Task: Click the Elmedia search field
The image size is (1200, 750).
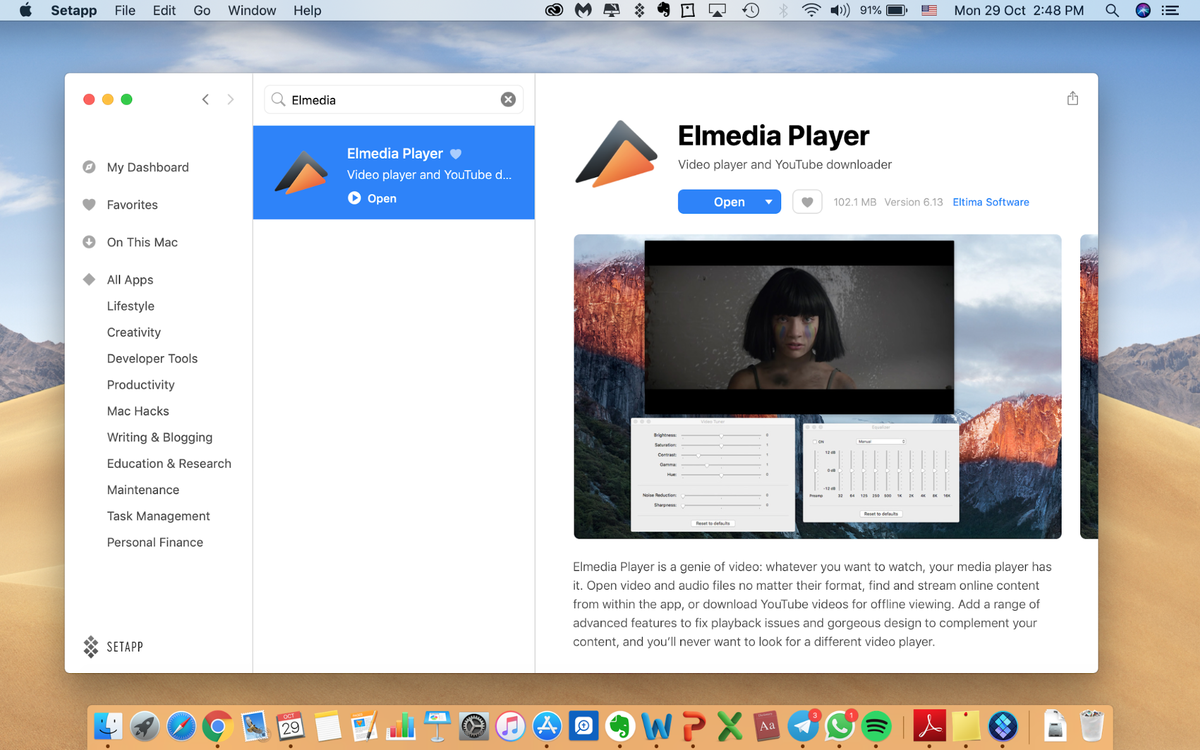Action: click(392, 99)
